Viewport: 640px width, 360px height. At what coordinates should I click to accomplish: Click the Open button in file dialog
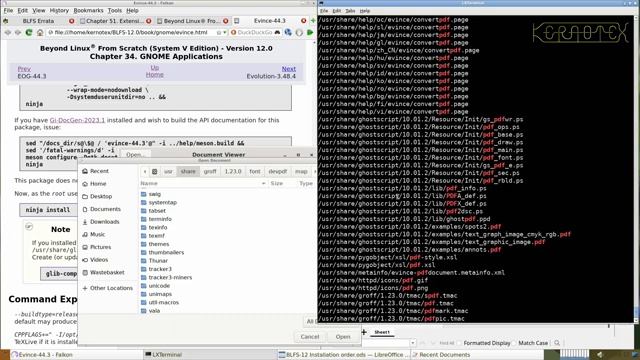pyautogui.click(x=343, y=337)
